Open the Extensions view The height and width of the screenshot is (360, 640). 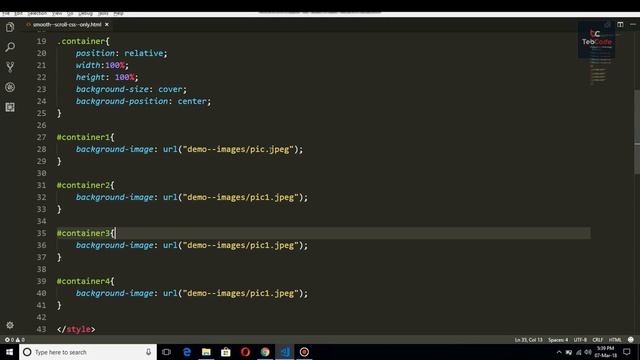click(10, 107)
